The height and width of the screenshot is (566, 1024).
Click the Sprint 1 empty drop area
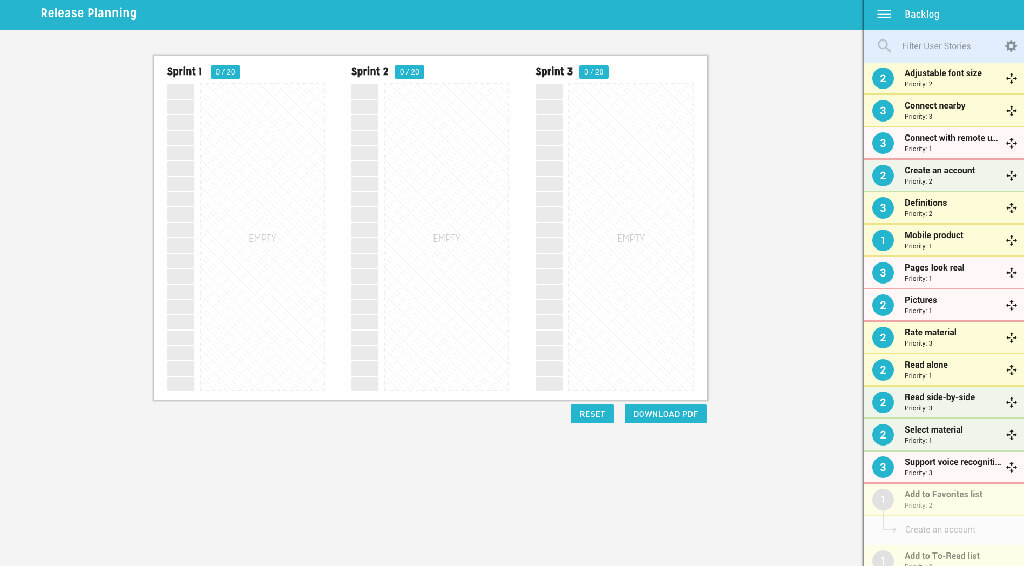tap(262, 238)
